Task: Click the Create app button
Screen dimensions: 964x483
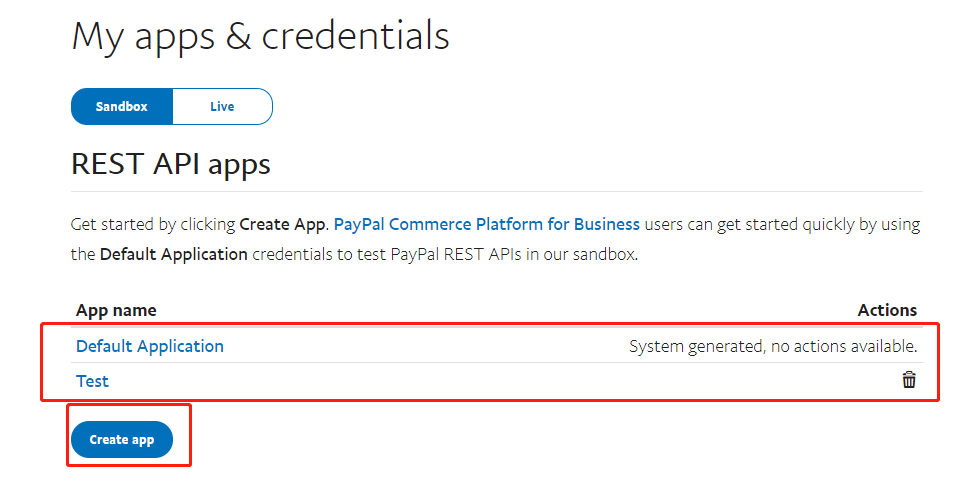Action: point(122,439)
